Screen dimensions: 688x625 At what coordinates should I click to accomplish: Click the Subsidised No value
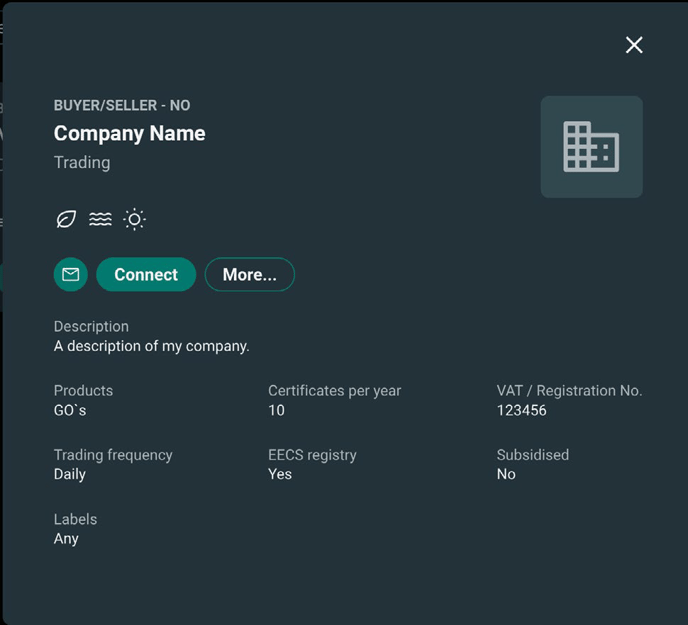pos(506,474)
